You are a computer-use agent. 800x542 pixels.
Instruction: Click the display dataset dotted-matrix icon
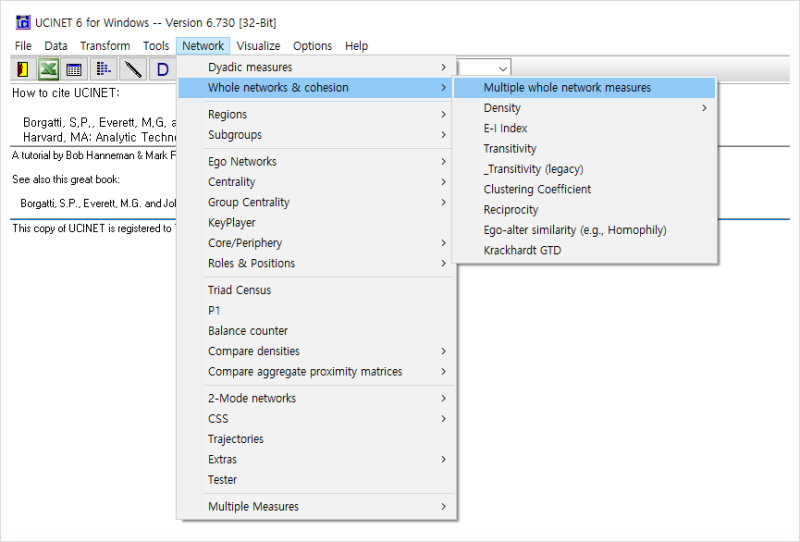104,69
